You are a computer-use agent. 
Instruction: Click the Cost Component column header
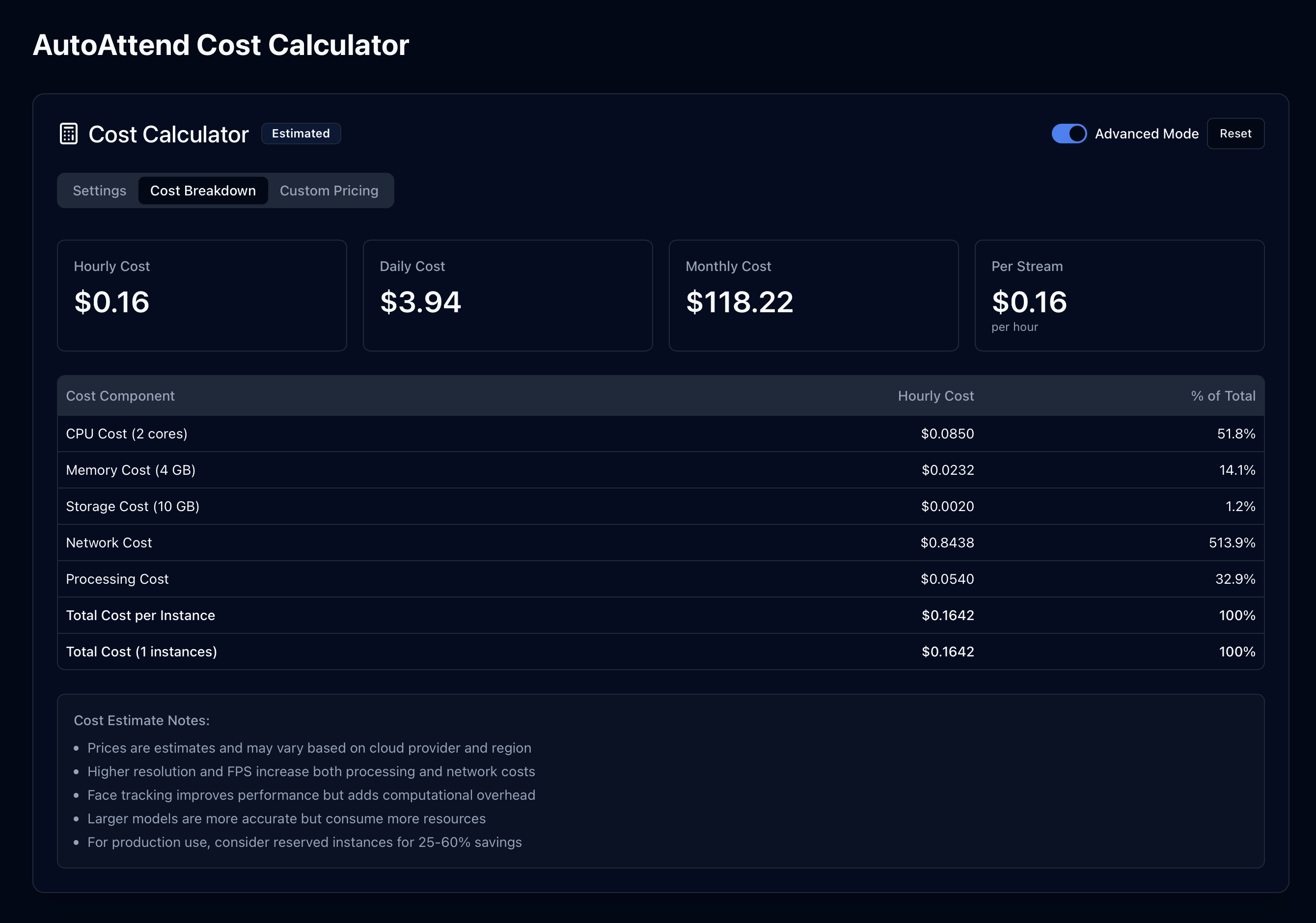point(120,396)
